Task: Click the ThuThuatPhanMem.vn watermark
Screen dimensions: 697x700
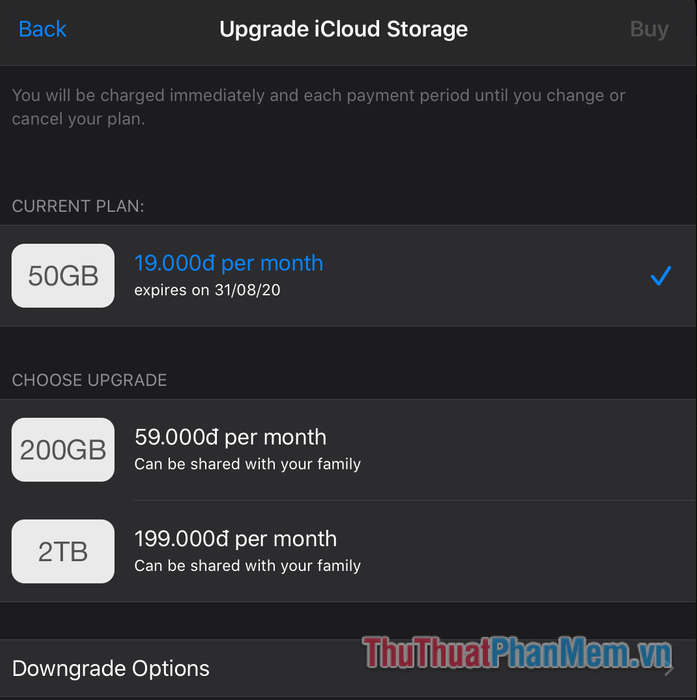Action: coord(517,653)
